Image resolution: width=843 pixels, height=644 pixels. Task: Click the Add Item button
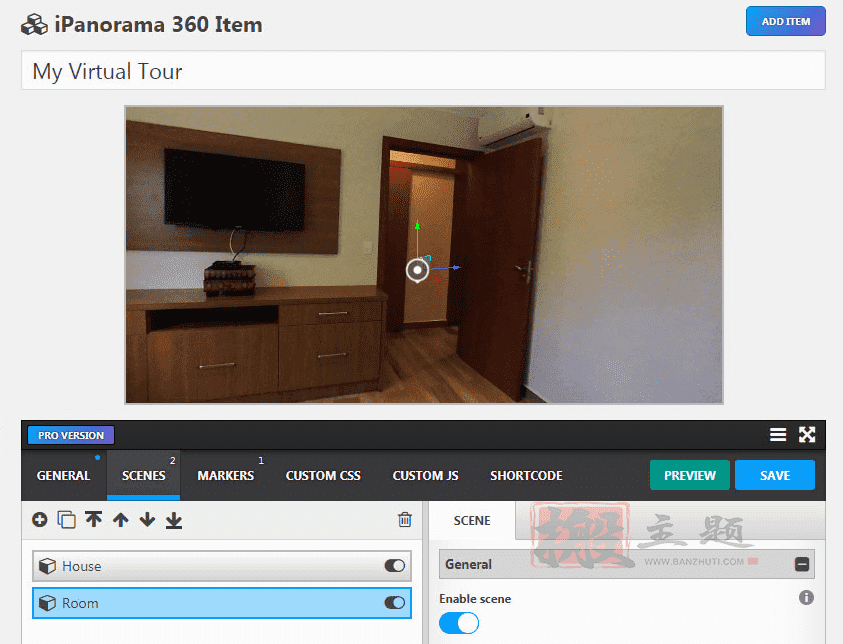tap(785, 22)
